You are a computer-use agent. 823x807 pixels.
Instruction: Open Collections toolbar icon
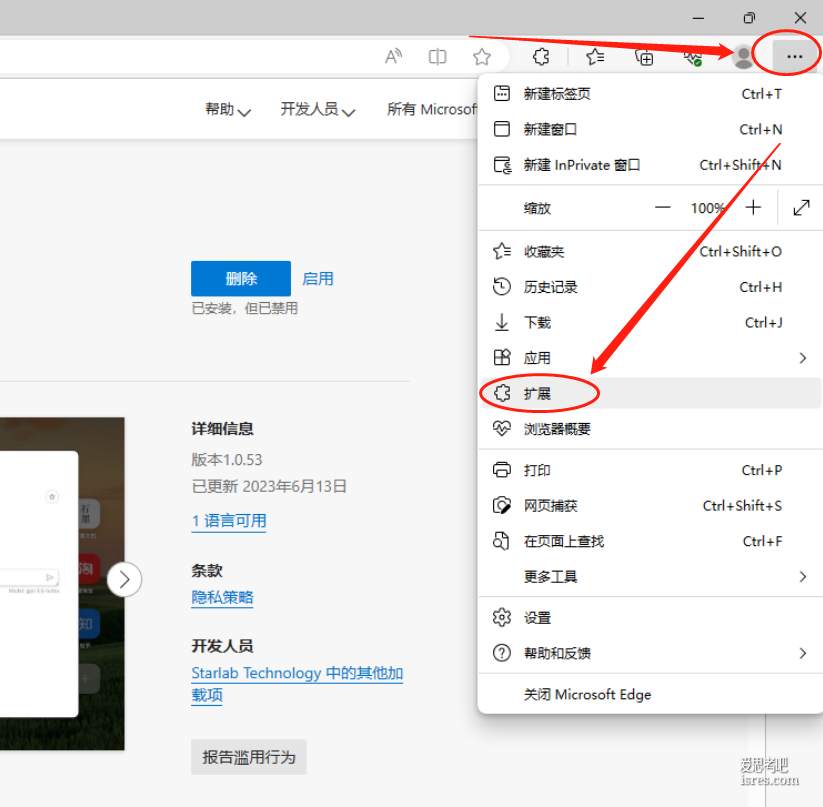tap(644, 56)
